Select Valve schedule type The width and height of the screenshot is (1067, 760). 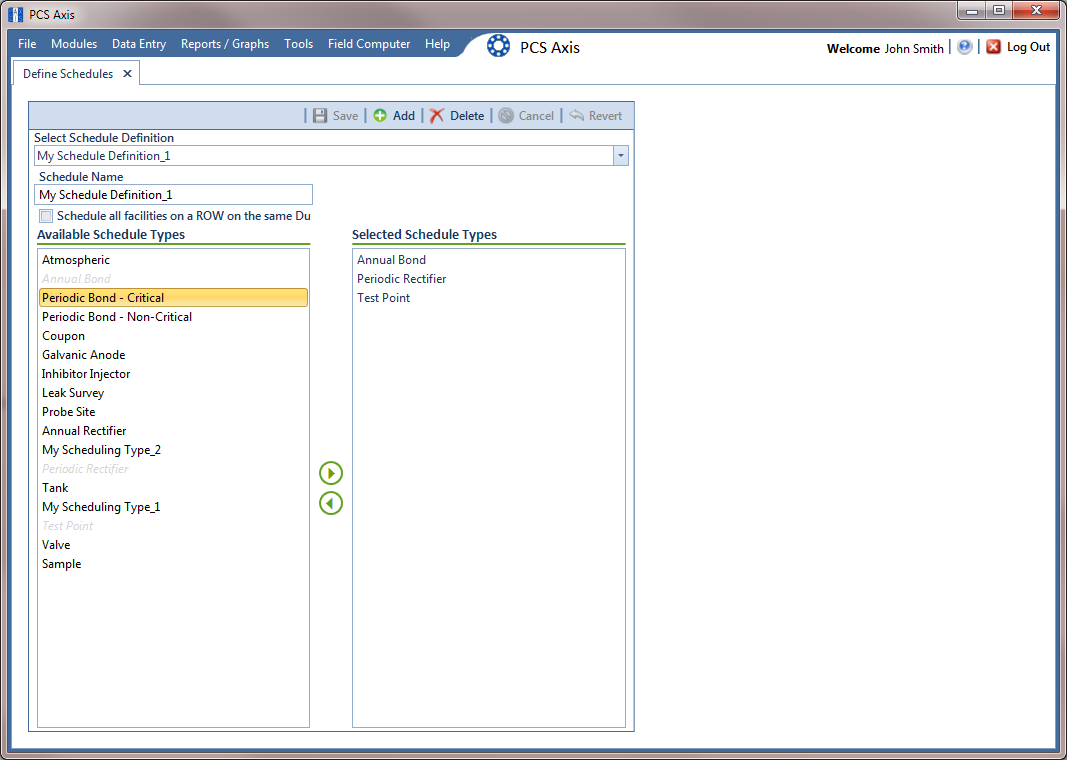point(174,545)
